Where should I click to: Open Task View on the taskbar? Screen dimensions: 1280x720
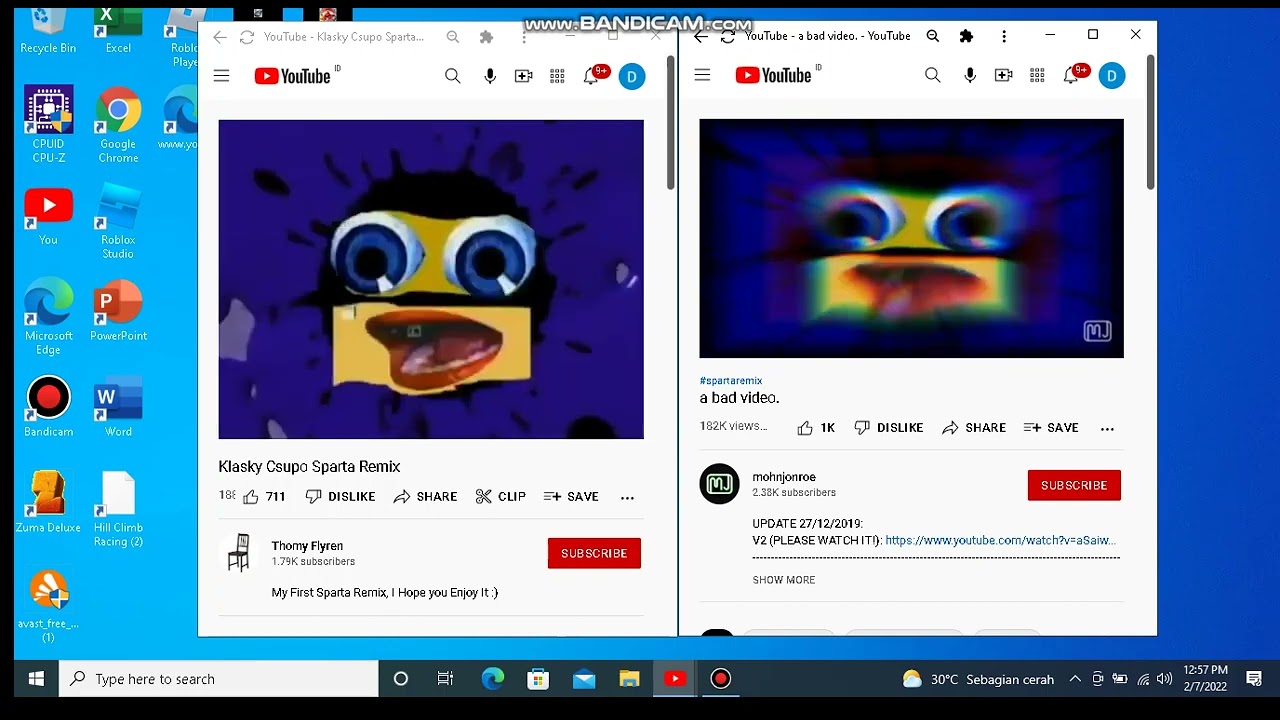(x=446, y=679)
